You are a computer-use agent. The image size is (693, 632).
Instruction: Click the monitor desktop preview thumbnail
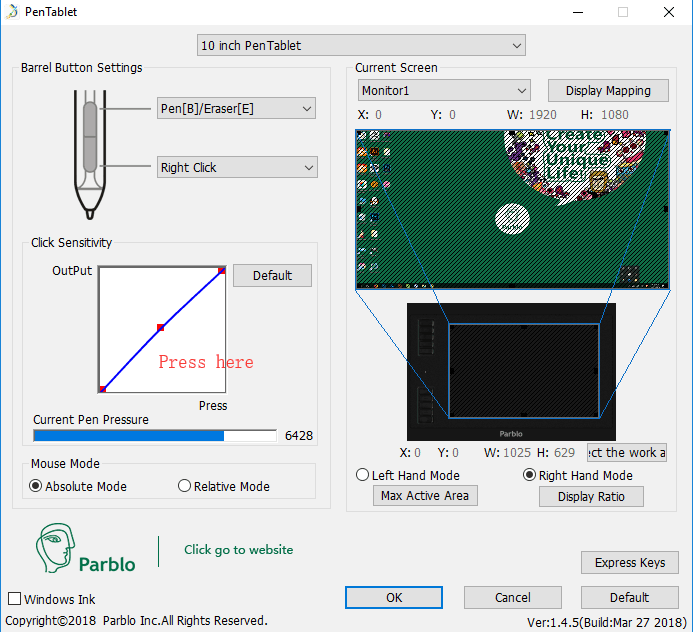pos(513,209)
